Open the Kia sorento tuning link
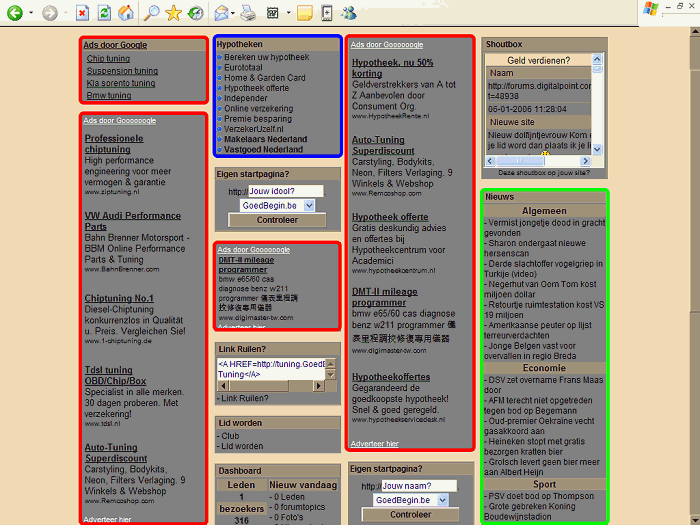 click(121, 83)
